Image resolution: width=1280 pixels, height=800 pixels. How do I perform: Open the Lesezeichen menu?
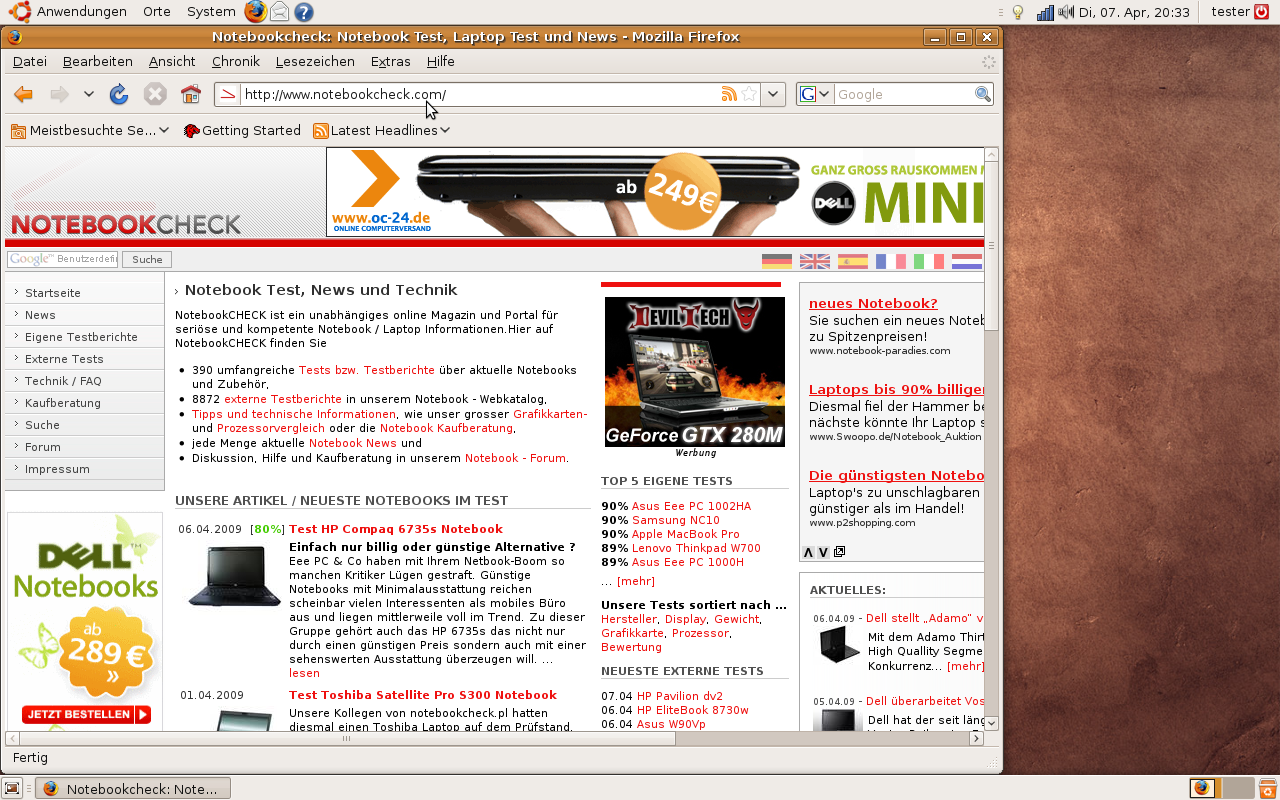pyautogui.click(x=315, y=61)
